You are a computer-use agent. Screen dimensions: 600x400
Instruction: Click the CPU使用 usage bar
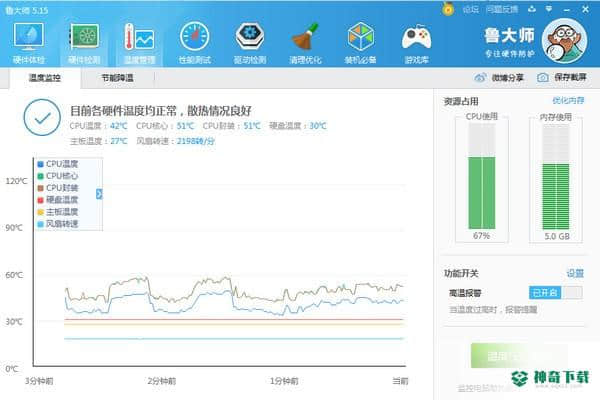click(481, 176)
